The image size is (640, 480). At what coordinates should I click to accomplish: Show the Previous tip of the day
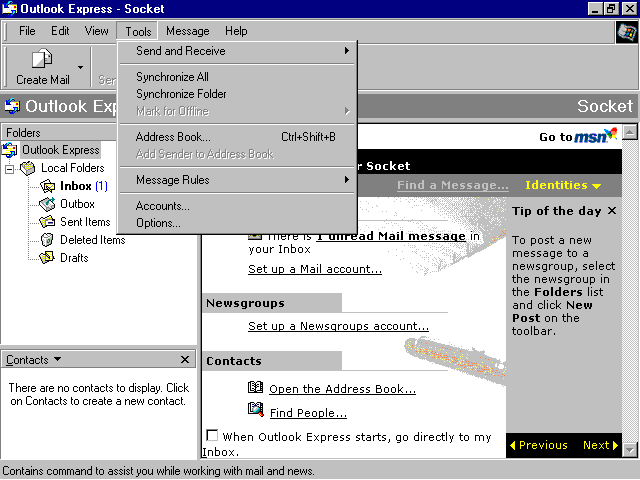coord(539,445)
